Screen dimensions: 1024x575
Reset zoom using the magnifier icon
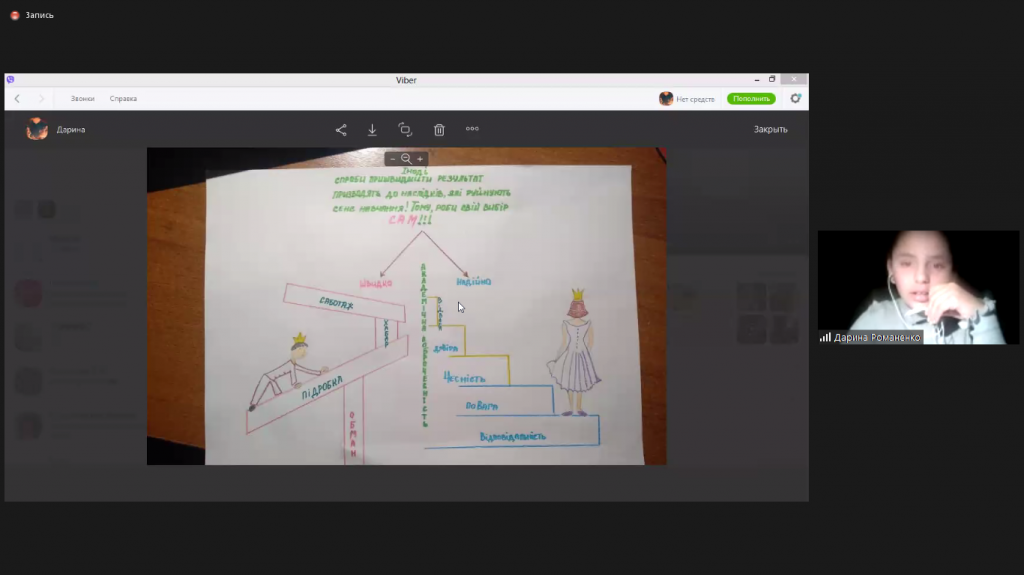406,159
